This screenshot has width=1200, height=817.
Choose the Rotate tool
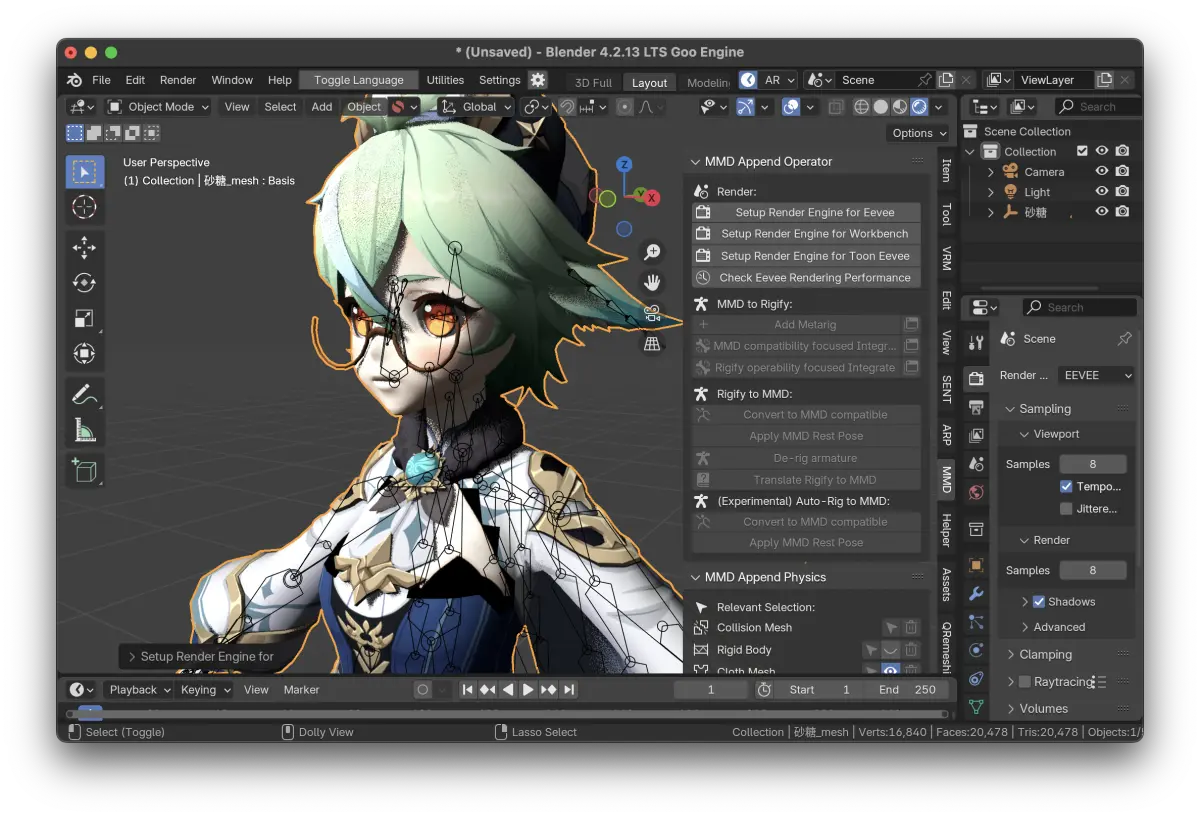85,283
